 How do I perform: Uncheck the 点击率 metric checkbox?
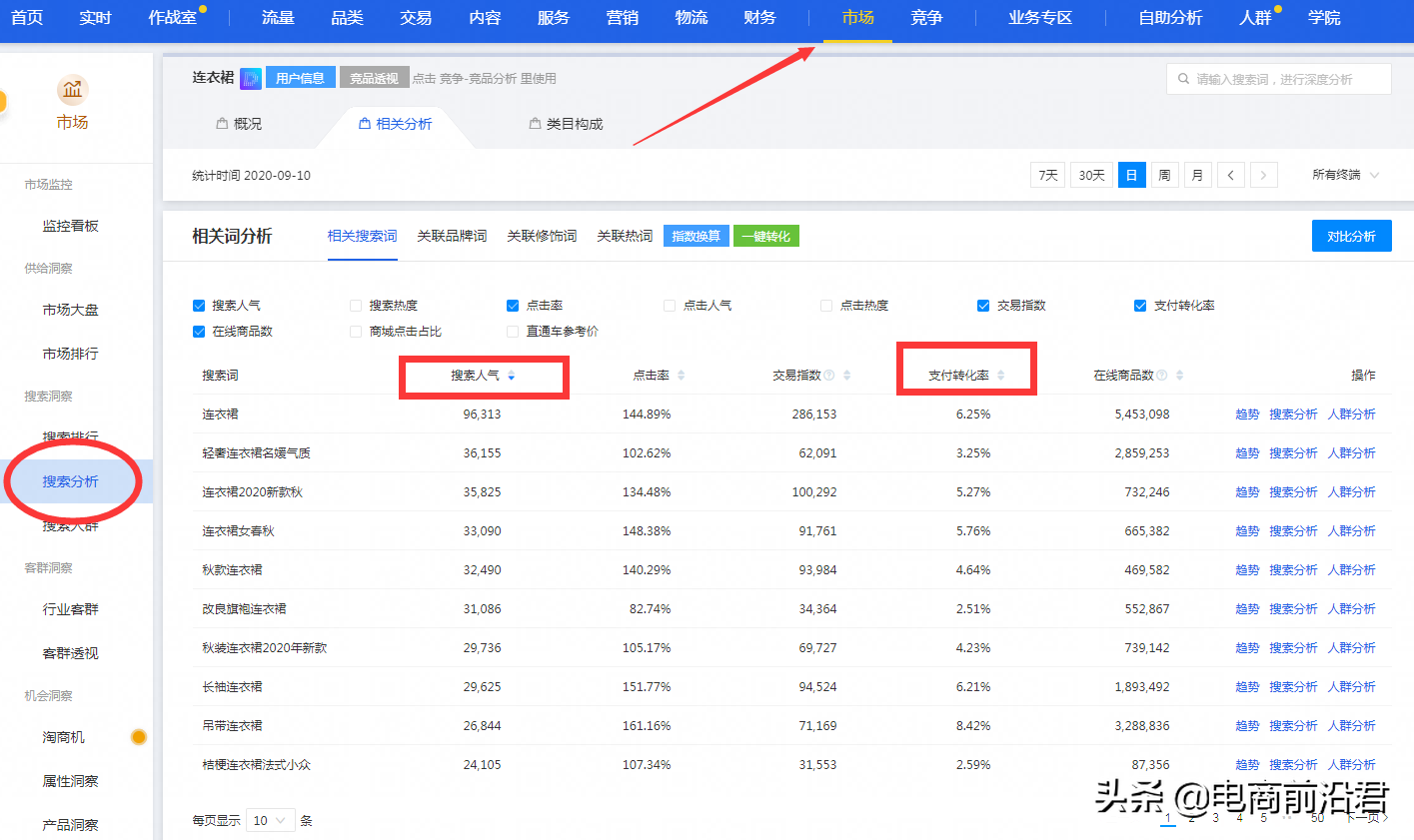click(513, 305)
